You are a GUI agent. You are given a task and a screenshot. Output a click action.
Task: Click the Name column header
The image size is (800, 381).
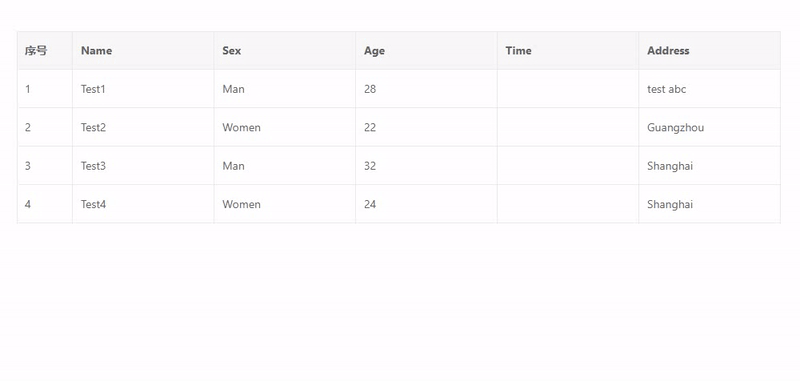tap(143, 50)
